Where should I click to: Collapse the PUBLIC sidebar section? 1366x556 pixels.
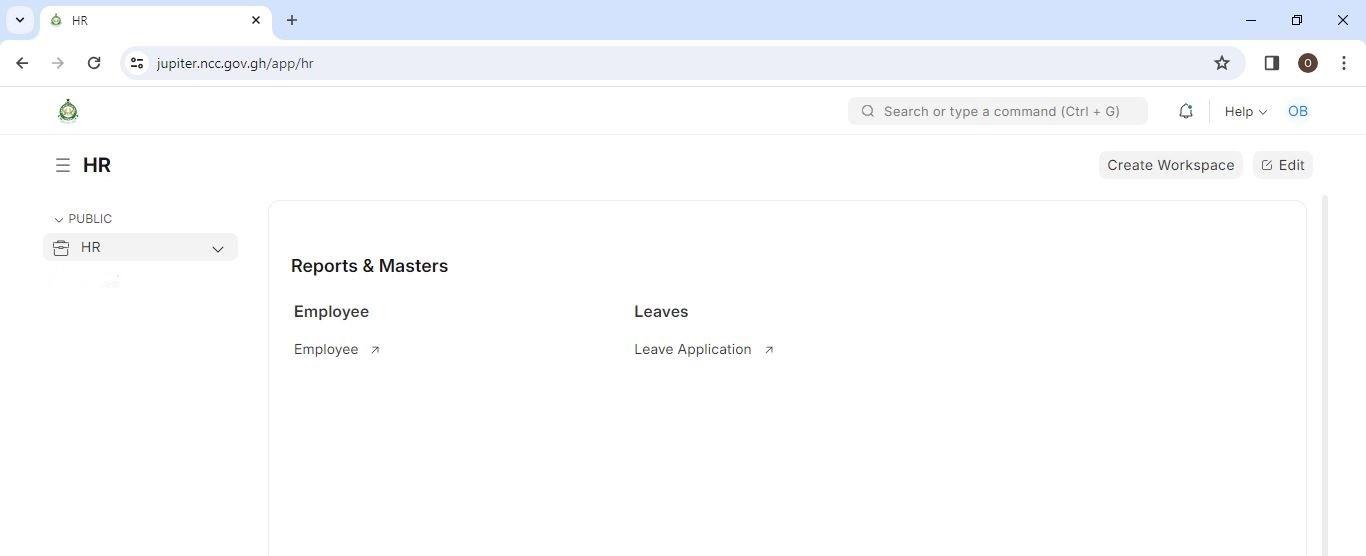(83, 219)
